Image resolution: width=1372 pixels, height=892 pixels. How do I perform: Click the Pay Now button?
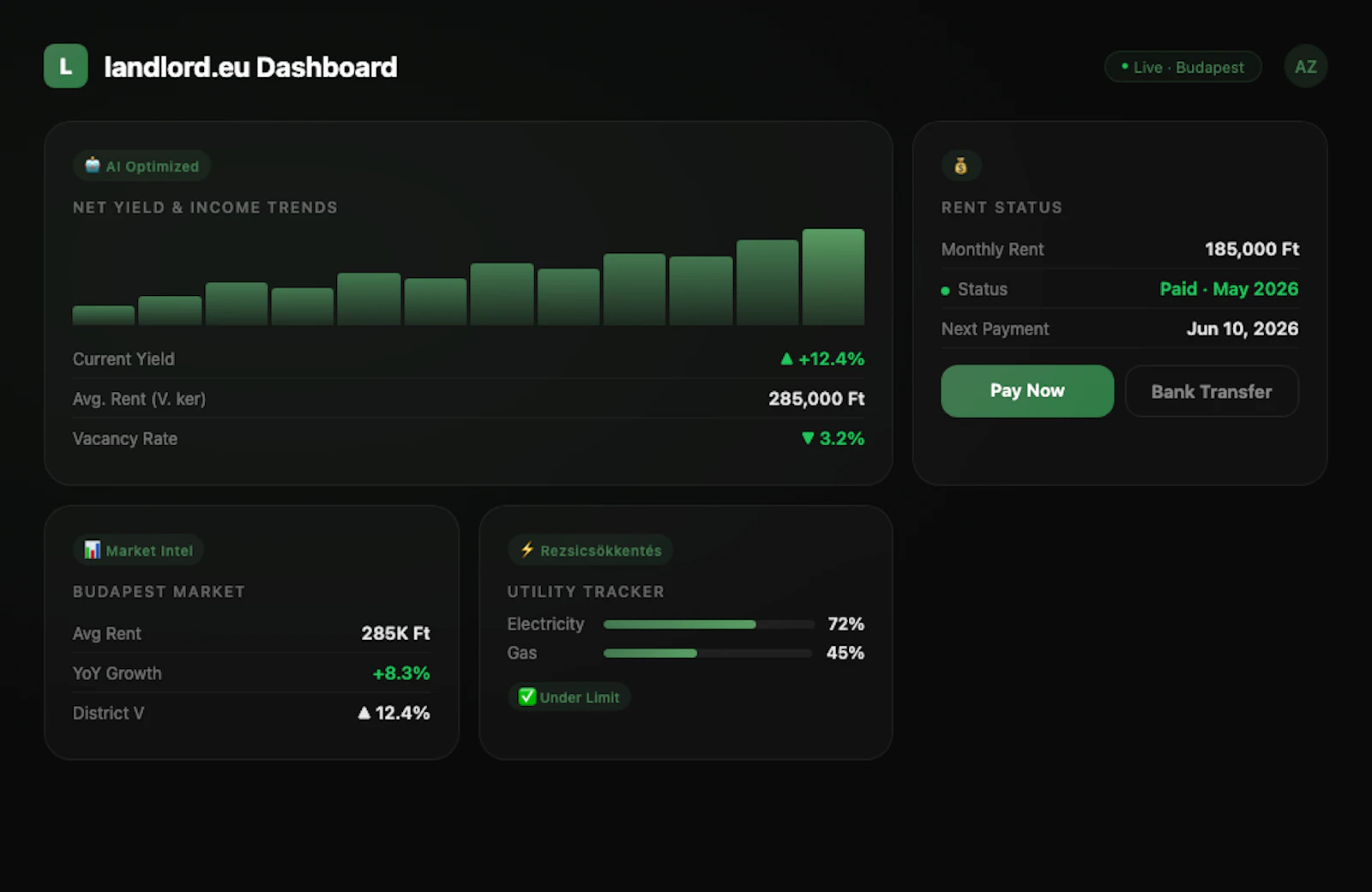[1027, 391]
